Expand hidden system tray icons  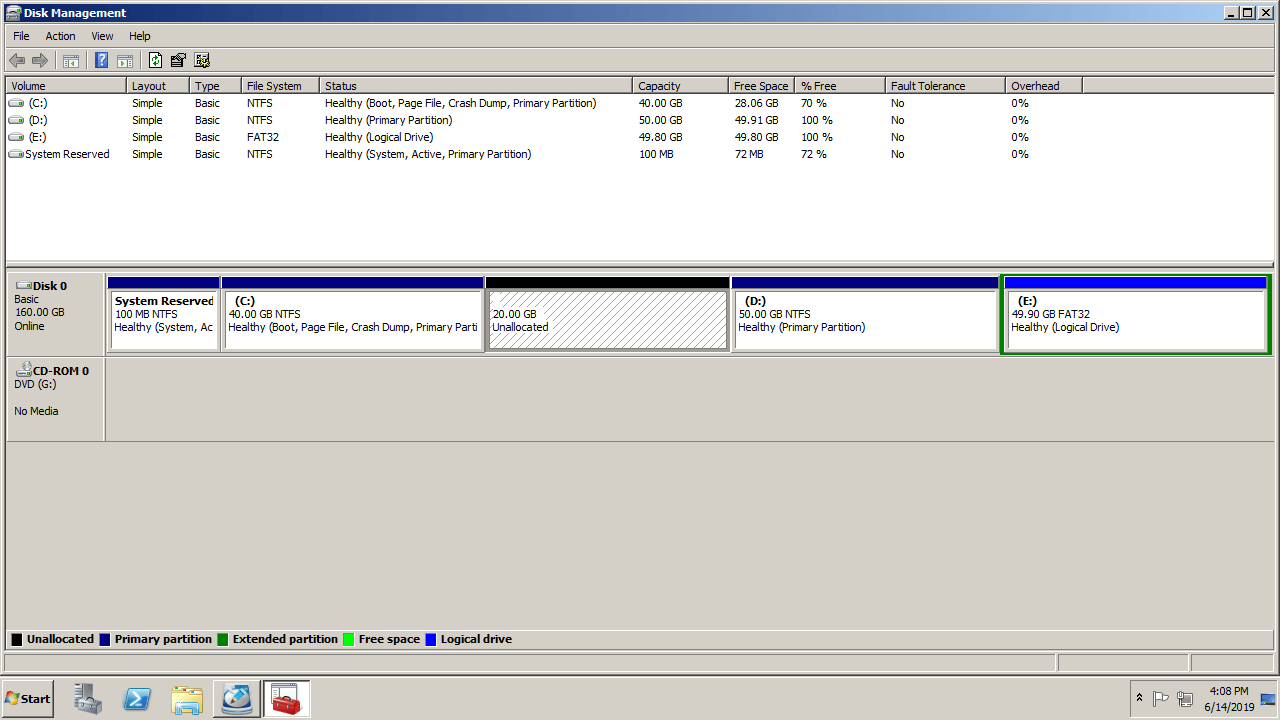tap(1139, 698)
